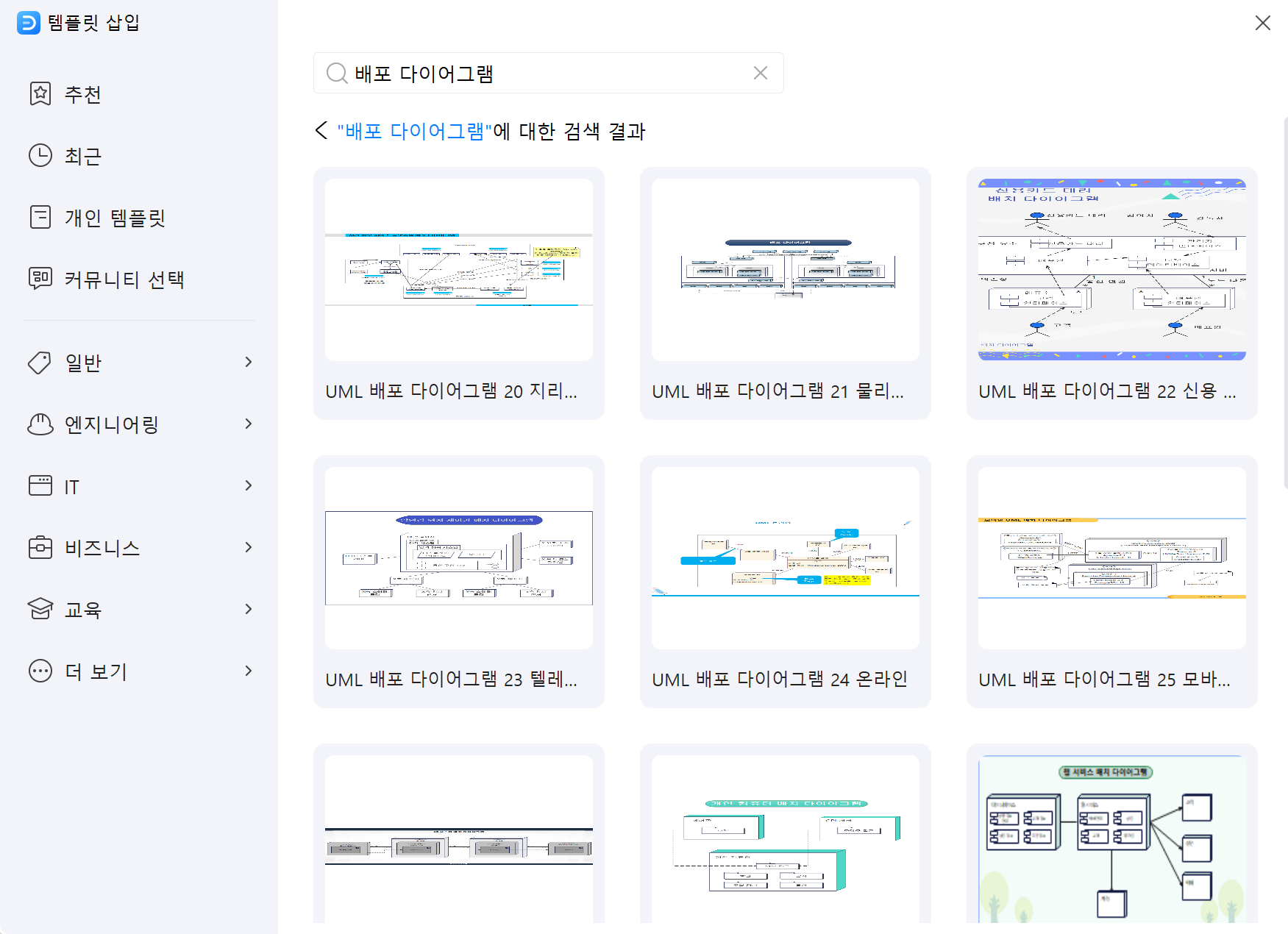Click the 교육 graduation cap icon
This screenshot has height=934, width=1288.
pyautogui.click(x=40, y=610)
